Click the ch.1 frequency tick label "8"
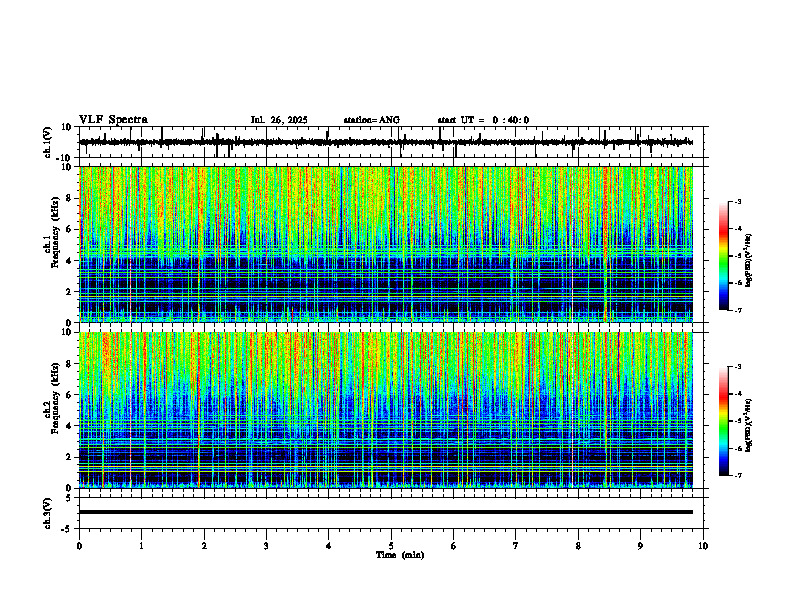Screen dimensions: 792x612 (69, 198)
